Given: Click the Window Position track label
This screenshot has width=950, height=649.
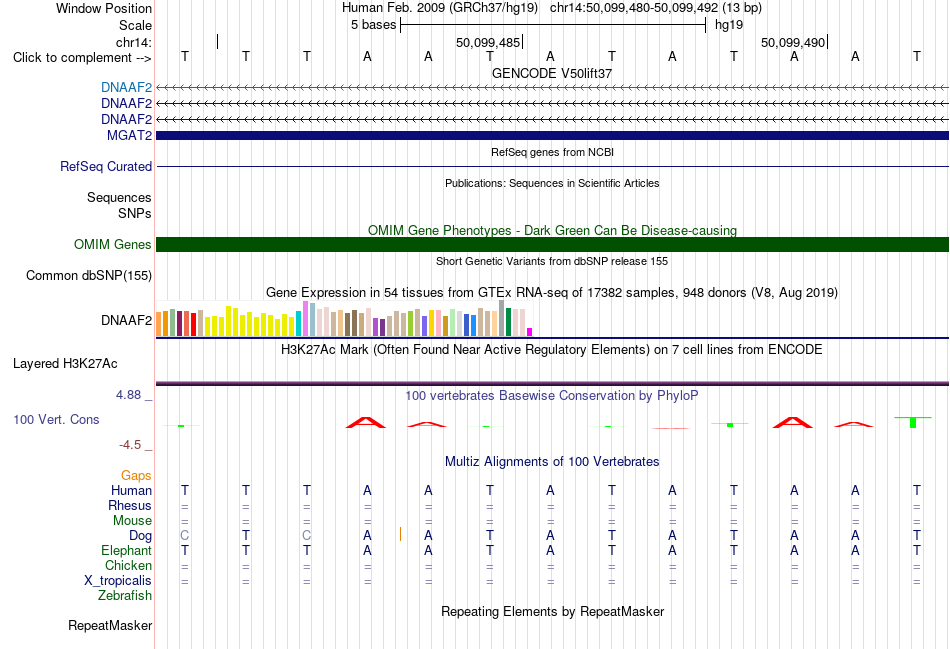Looking at the screenshot, I should (x=104, y=8).
